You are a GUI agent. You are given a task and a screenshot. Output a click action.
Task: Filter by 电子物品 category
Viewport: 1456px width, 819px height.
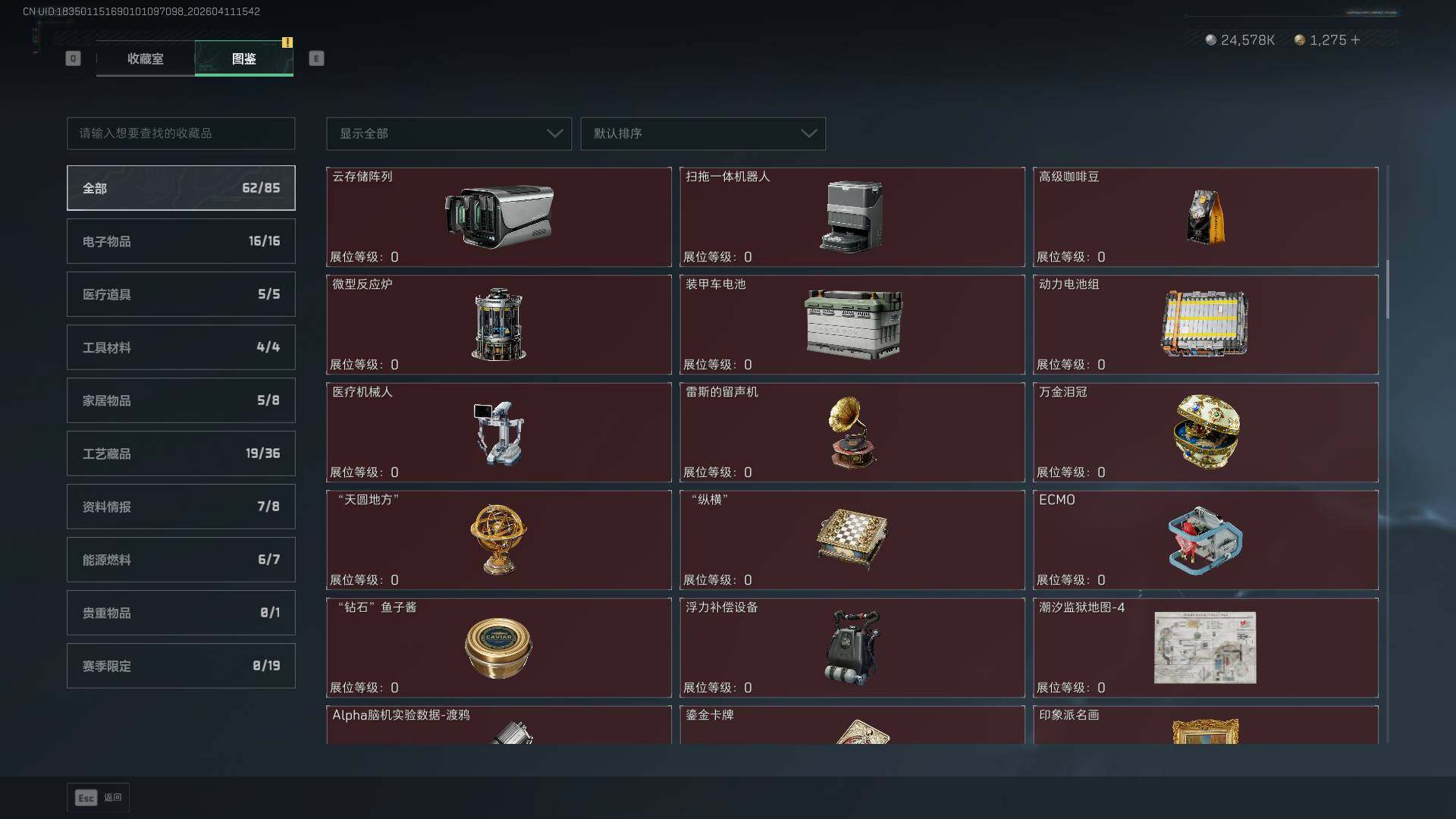[x=181, y=241]
